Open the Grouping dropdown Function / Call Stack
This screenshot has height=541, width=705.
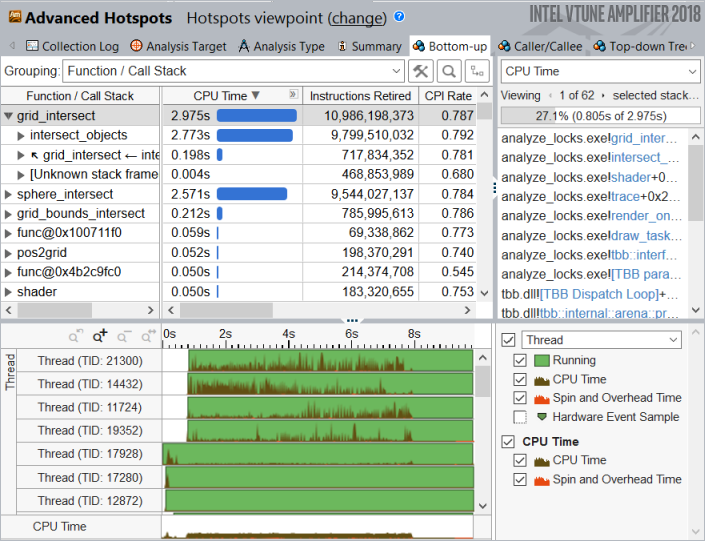(233, 71)
